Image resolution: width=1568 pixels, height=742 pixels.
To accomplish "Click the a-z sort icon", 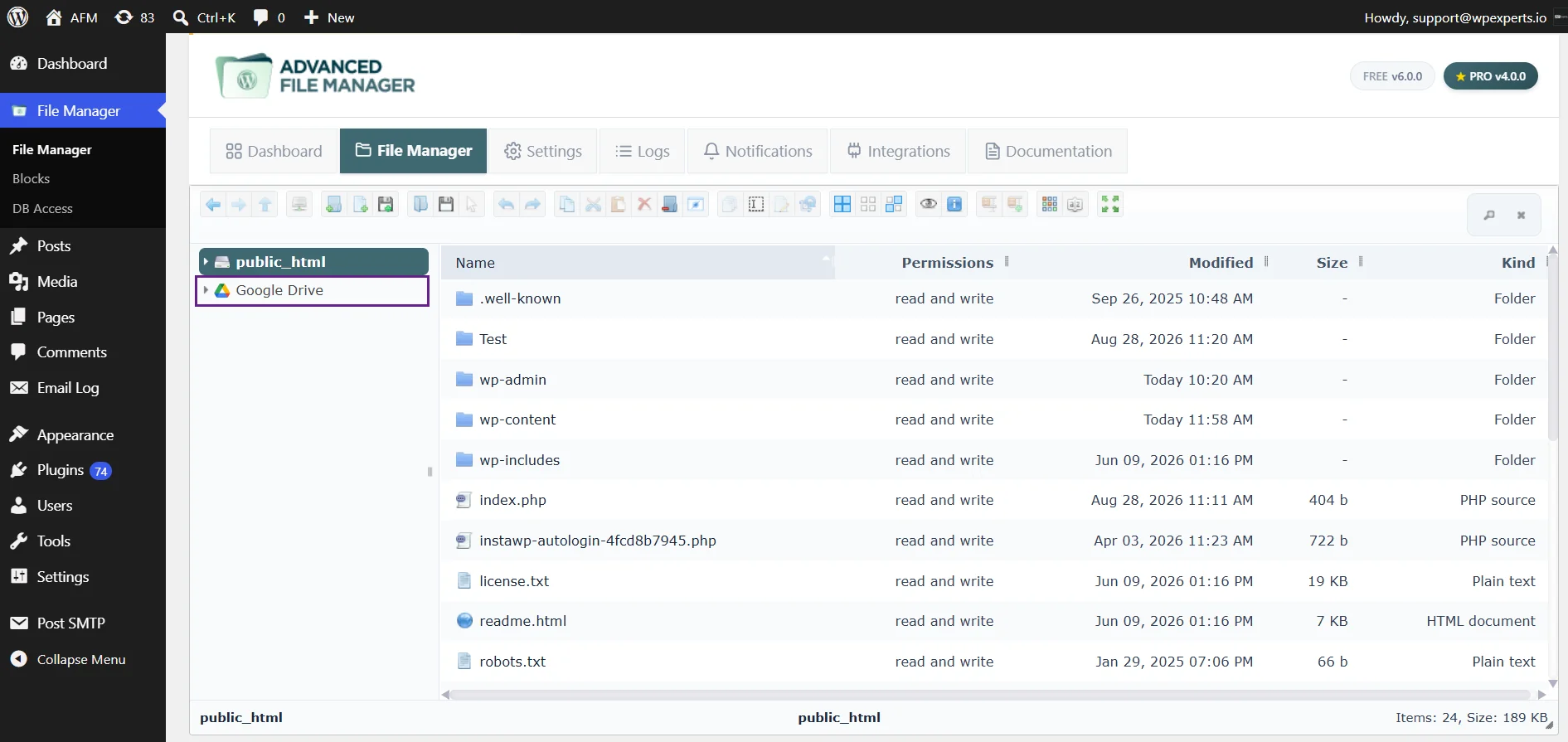I will 1075,204.
